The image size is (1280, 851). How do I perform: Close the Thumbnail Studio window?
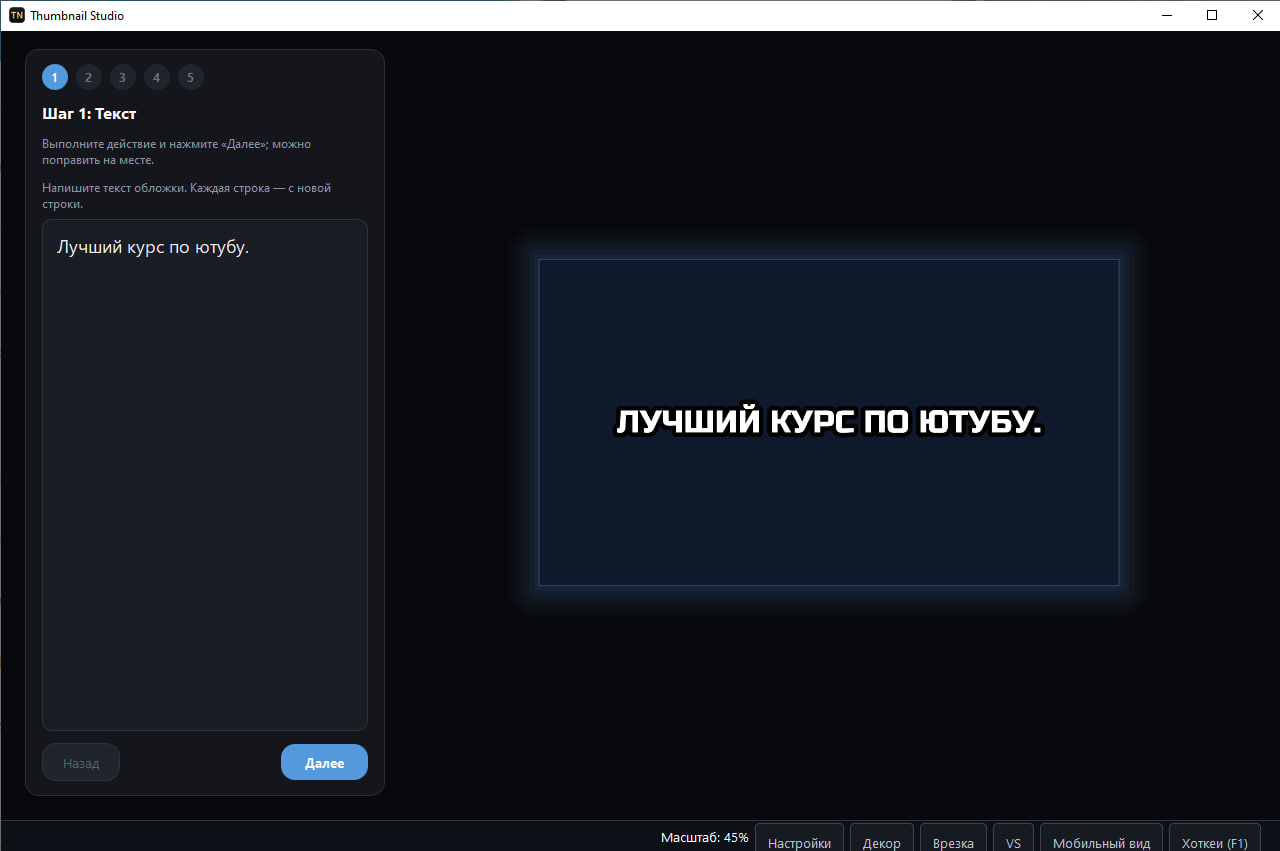coord(1257,15)
